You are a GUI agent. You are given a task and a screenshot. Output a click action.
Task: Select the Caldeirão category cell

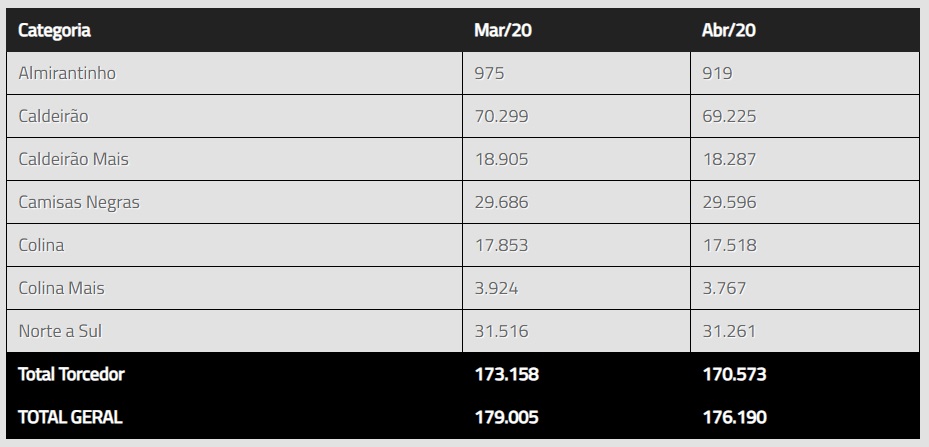[x=53, y=116]
